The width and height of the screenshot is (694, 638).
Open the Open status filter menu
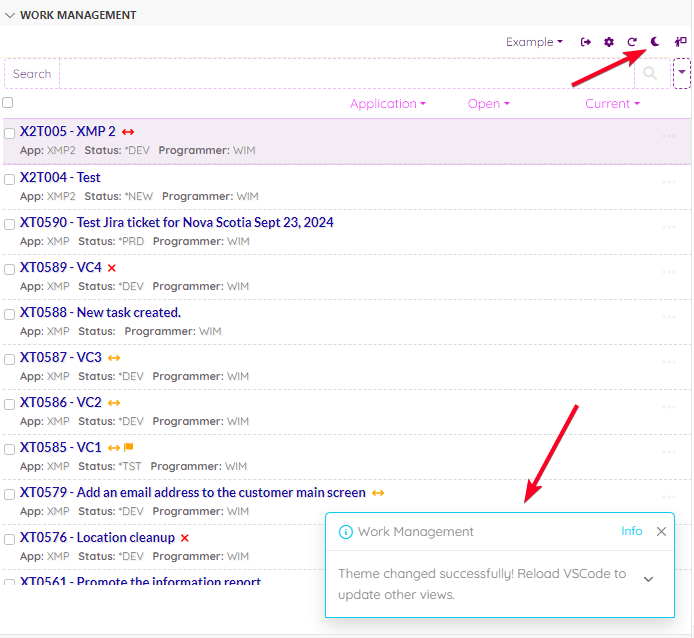[x=489, y=104]
